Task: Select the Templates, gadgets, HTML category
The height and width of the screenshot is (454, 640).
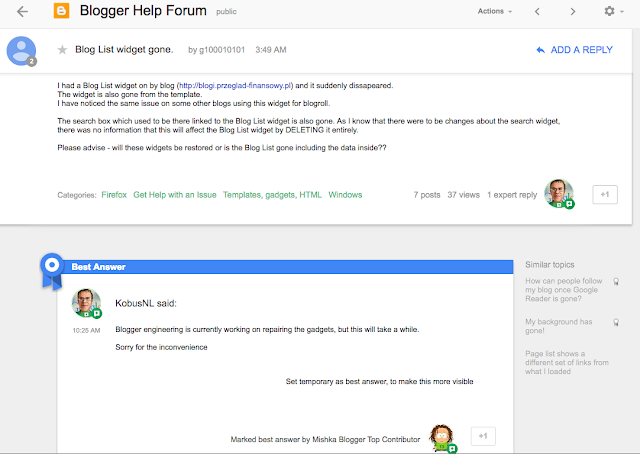Action: coord(272,195)
